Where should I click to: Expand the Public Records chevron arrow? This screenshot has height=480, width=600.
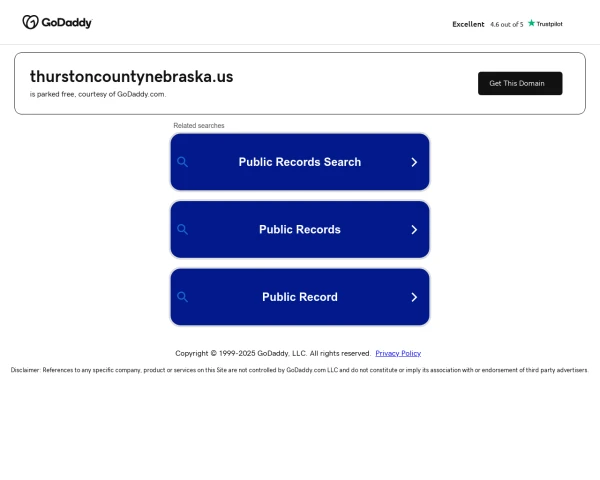point(414,230)
